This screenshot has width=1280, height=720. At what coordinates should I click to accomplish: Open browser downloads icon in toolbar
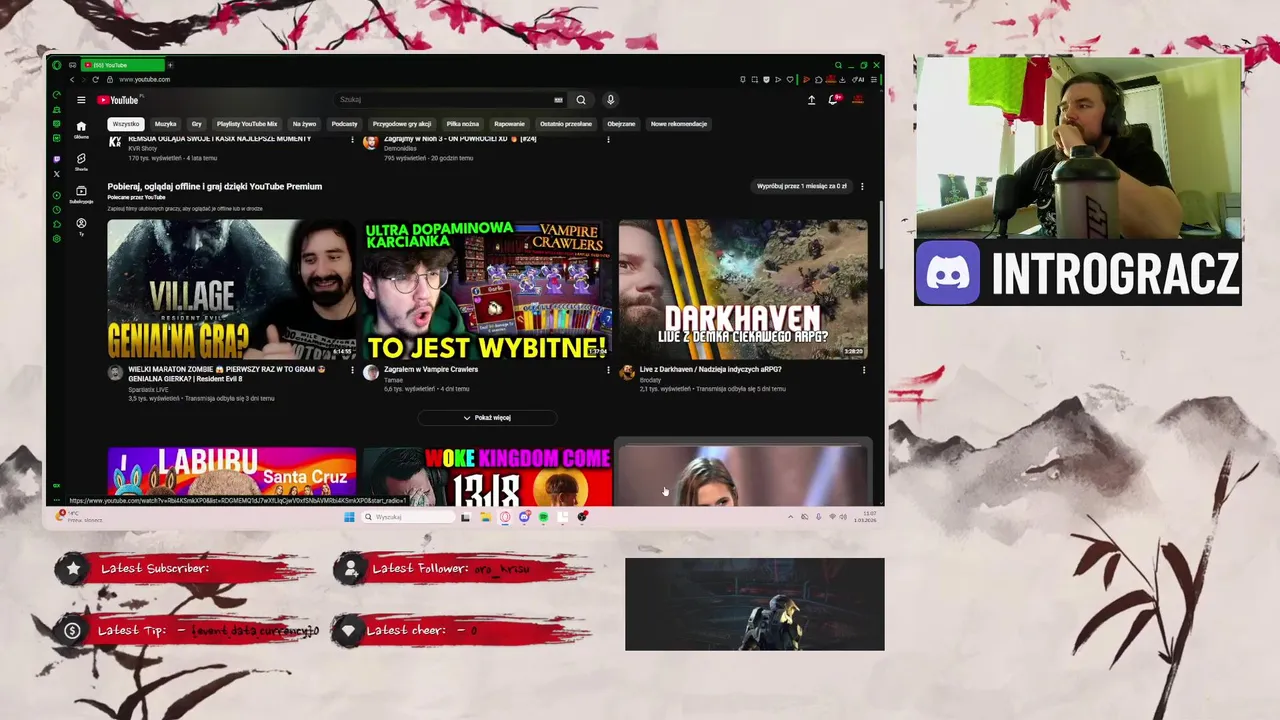[843, 79]
